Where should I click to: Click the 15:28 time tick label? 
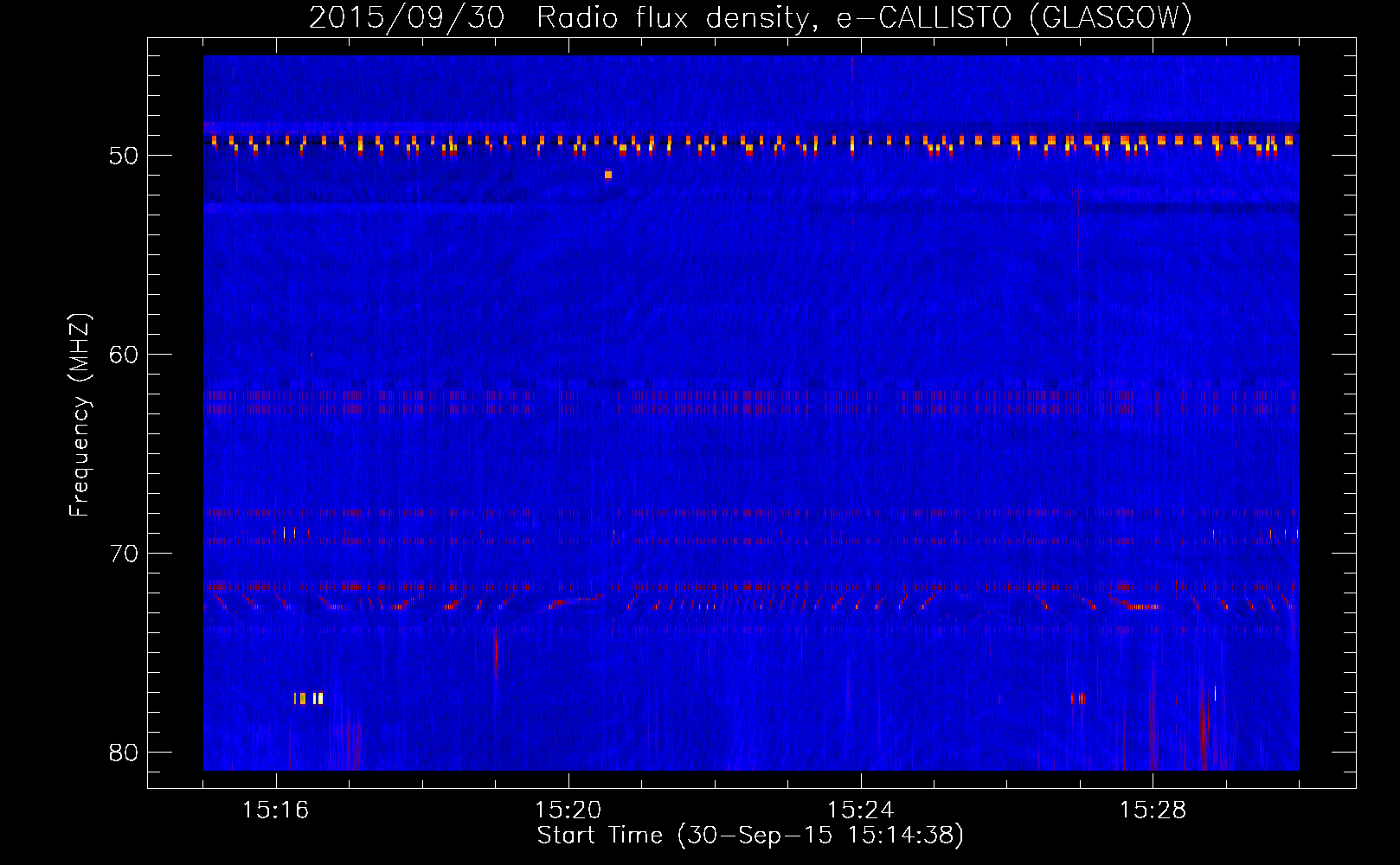(x=1153, y=811)
